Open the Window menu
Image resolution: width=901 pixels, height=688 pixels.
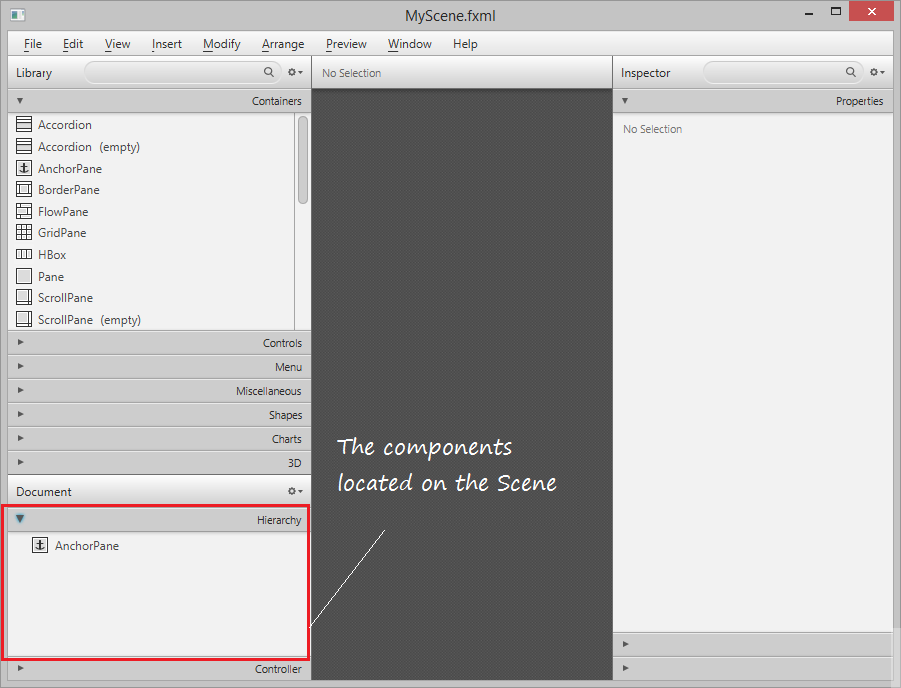[409, 44]
